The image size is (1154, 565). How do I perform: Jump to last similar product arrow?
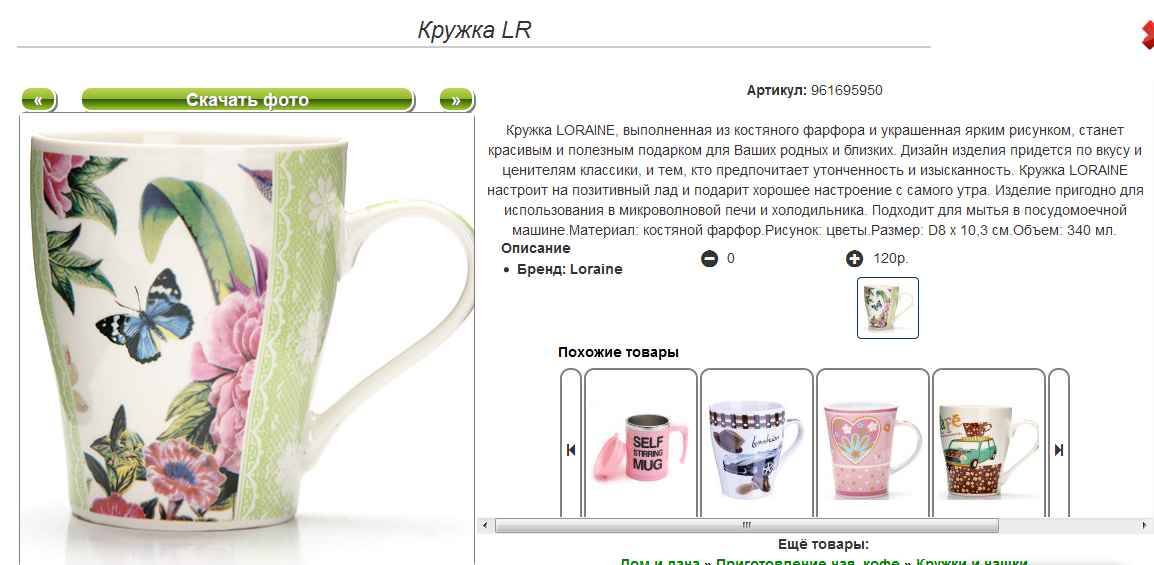coord(1058,449)
